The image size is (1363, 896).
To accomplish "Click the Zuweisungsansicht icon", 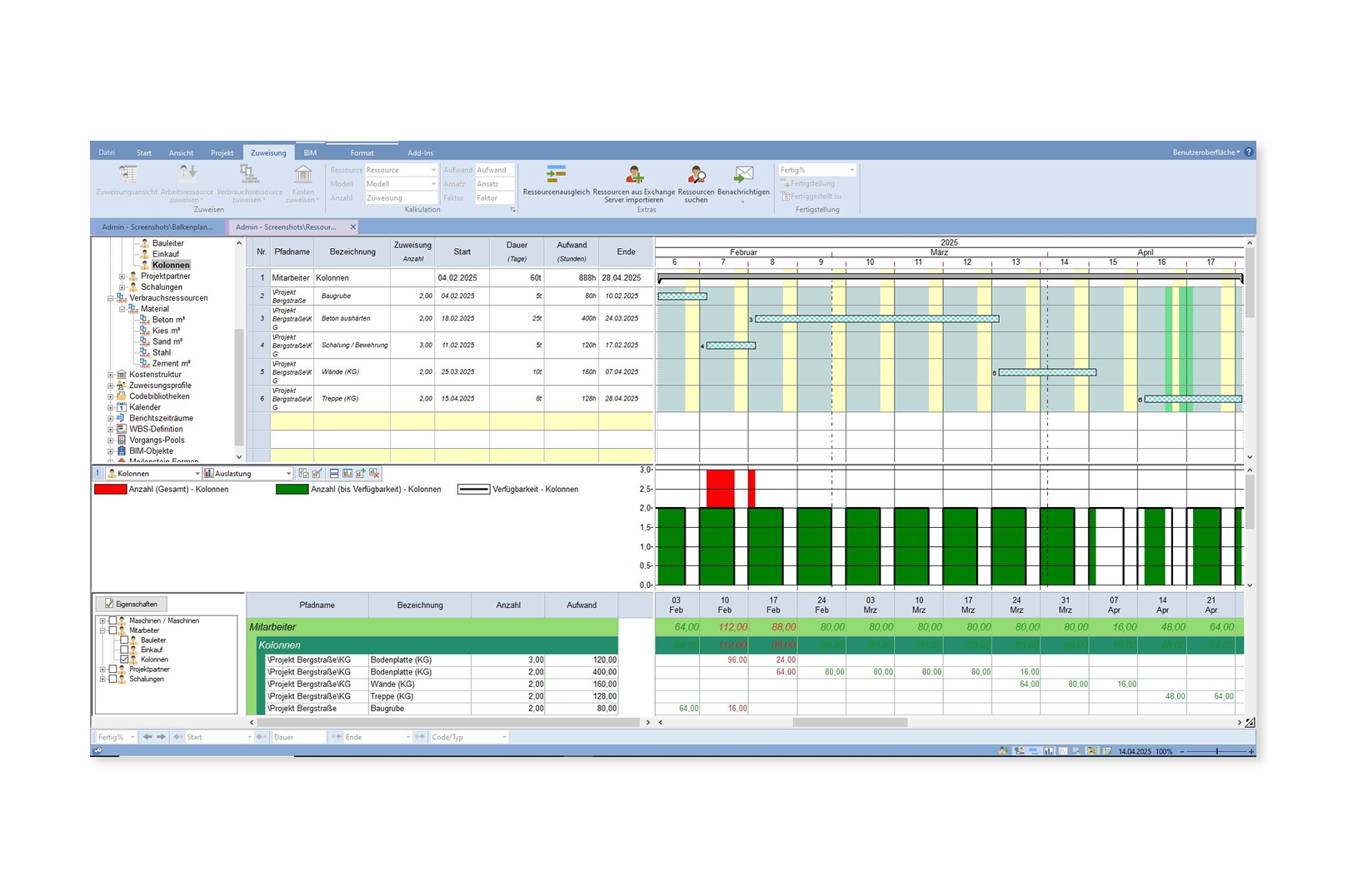I will (x=127, y=175).
